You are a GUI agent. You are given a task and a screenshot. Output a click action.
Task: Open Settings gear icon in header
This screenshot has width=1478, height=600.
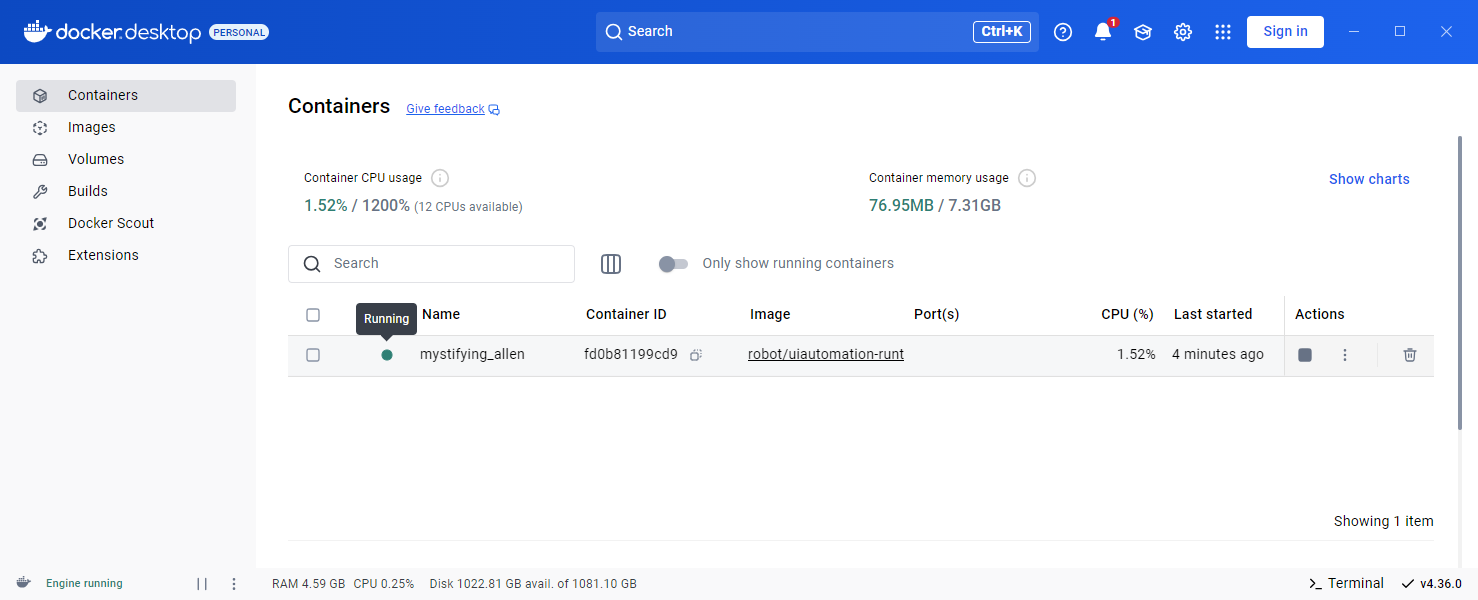(x=1183, y=32)
